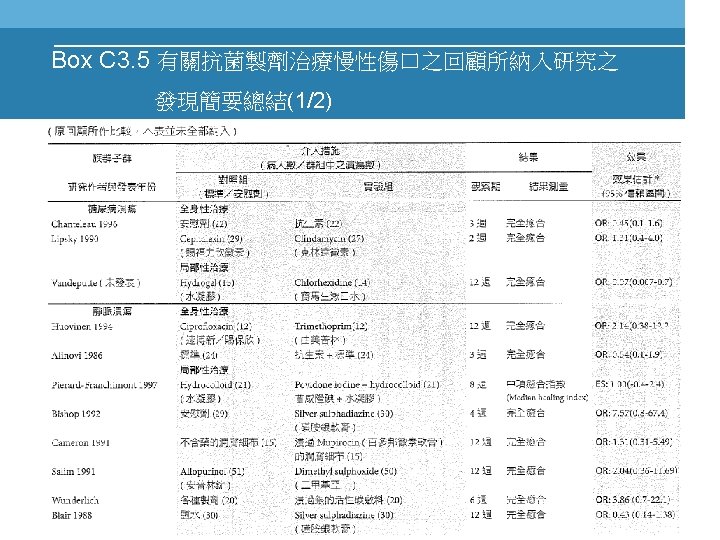Select author cell 'Wunderlich'
Screen dimensions: 720x540
[x=75, y=501]
